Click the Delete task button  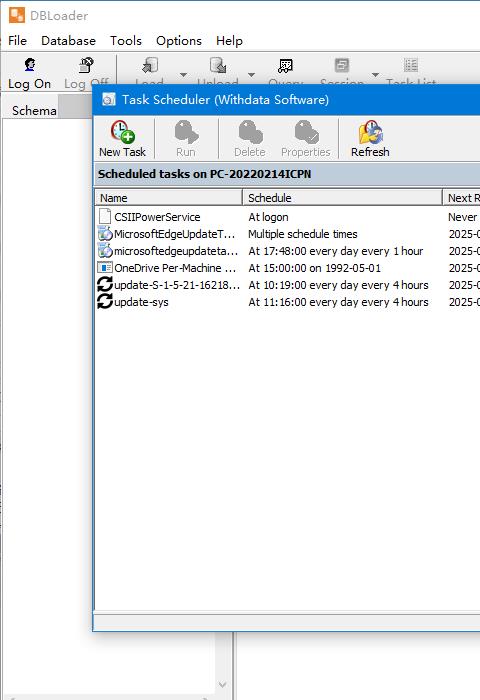tap(250, 139)
